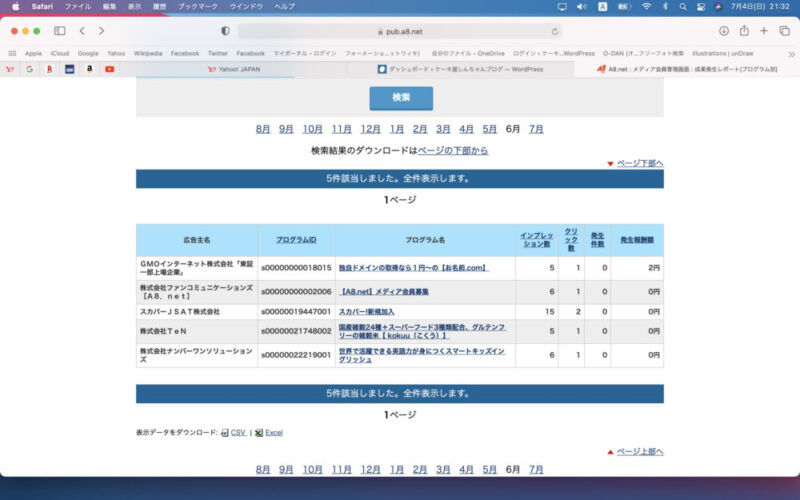Open the 【A8.net】メディア会員募集 program link

[384, 292]
